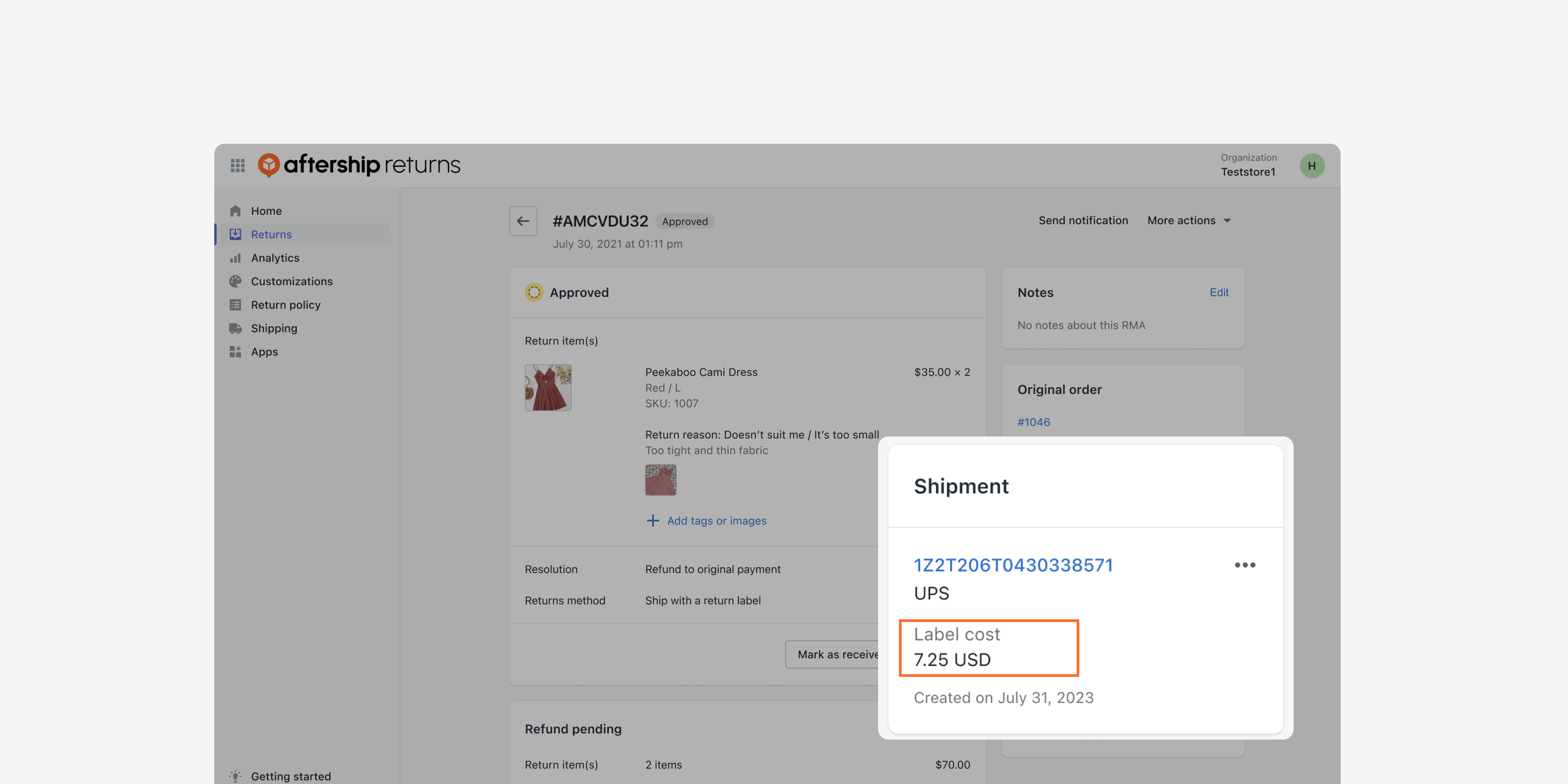Click Send notification

coord(1083,221)
